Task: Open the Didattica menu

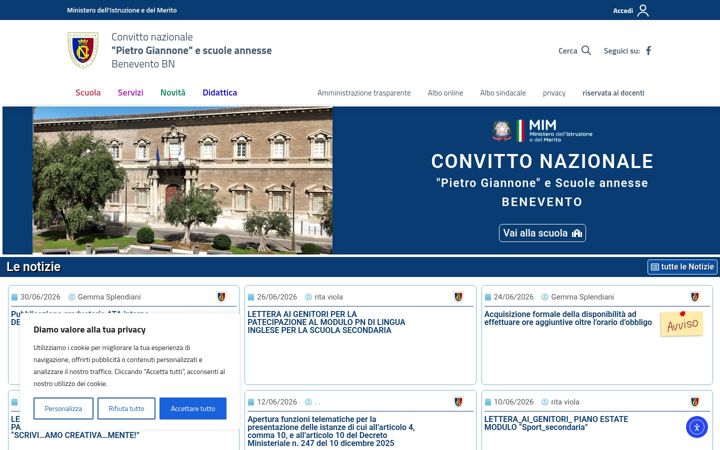Action: tap(220, 93)
